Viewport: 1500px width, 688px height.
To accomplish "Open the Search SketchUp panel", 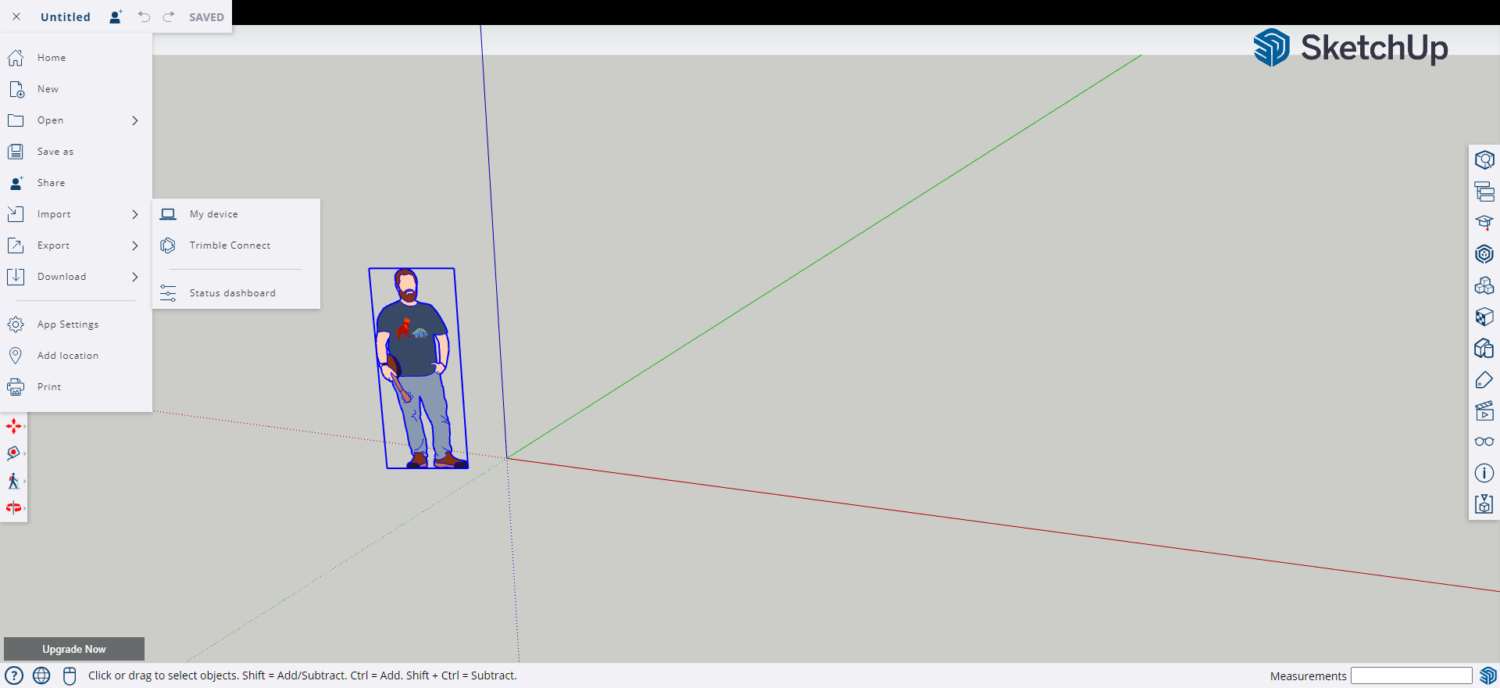I will coord(1484,159).
